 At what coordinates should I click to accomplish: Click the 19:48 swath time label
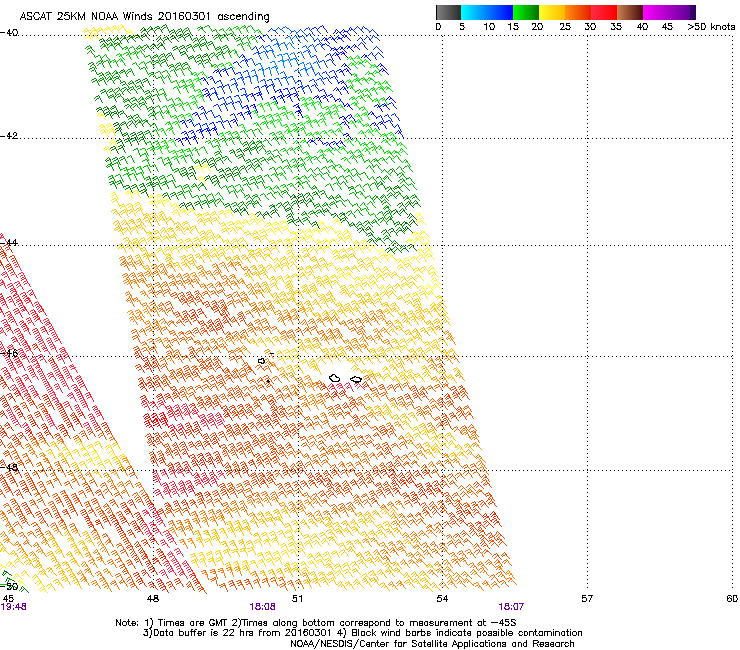tap(14, 607)
